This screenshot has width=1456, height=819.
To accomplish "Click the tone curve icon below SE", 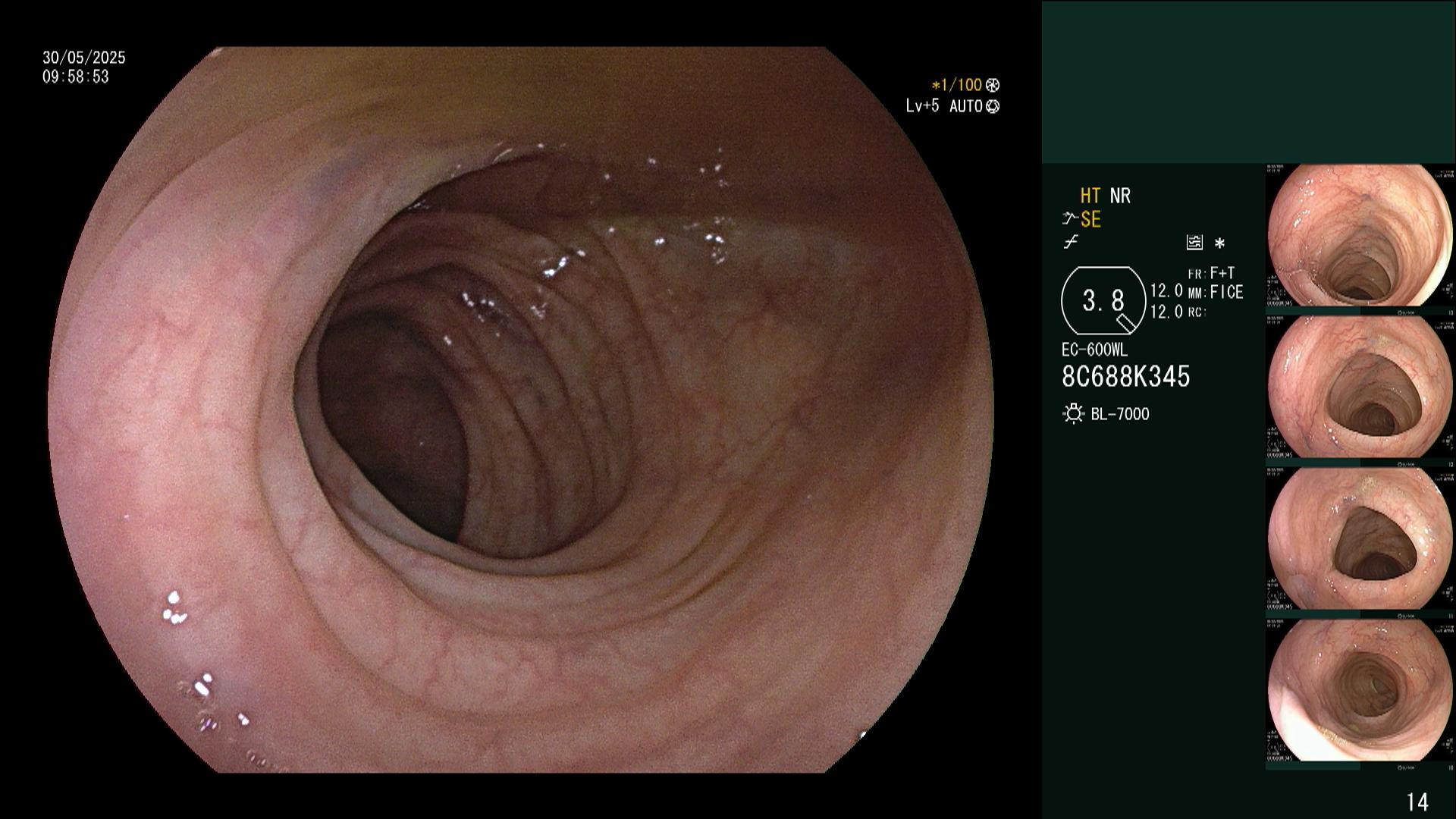I will [1071, 243].
